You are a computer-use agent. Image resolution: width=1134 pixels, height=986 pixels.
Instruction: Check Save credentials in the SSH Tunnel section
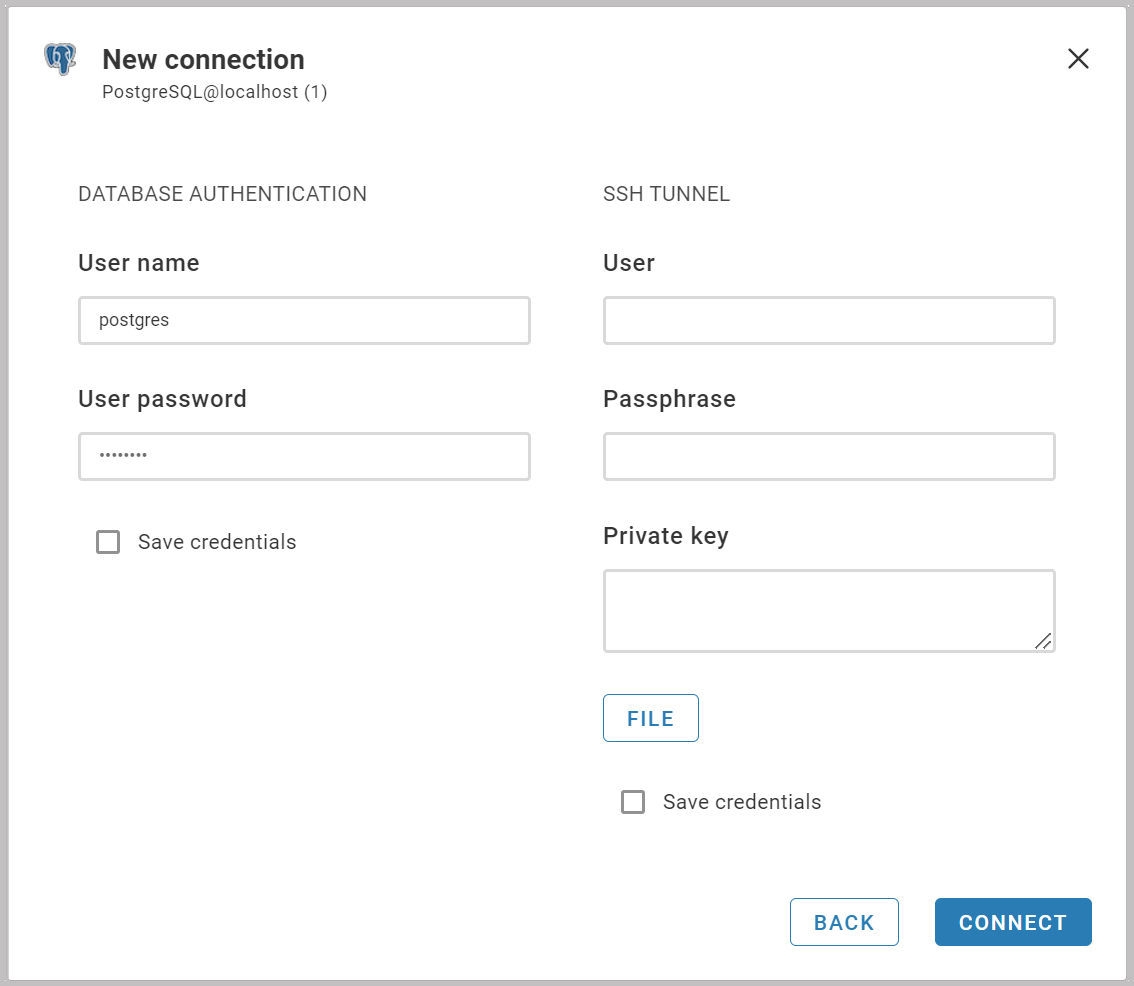coord(632,802)
